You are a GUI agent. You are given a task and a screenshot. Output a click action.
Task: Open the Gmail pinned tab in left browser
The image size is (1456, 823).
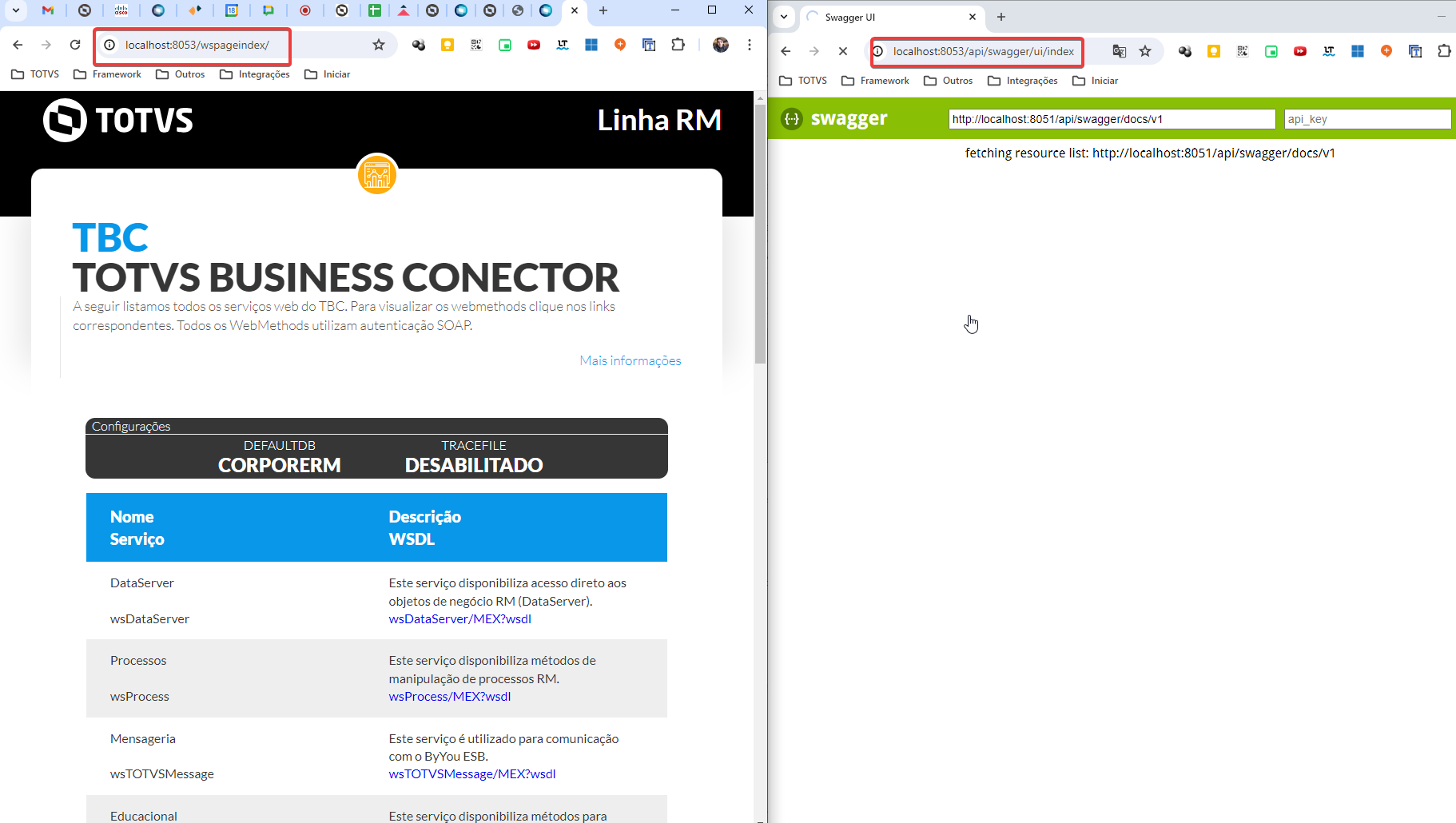point(48,10)
